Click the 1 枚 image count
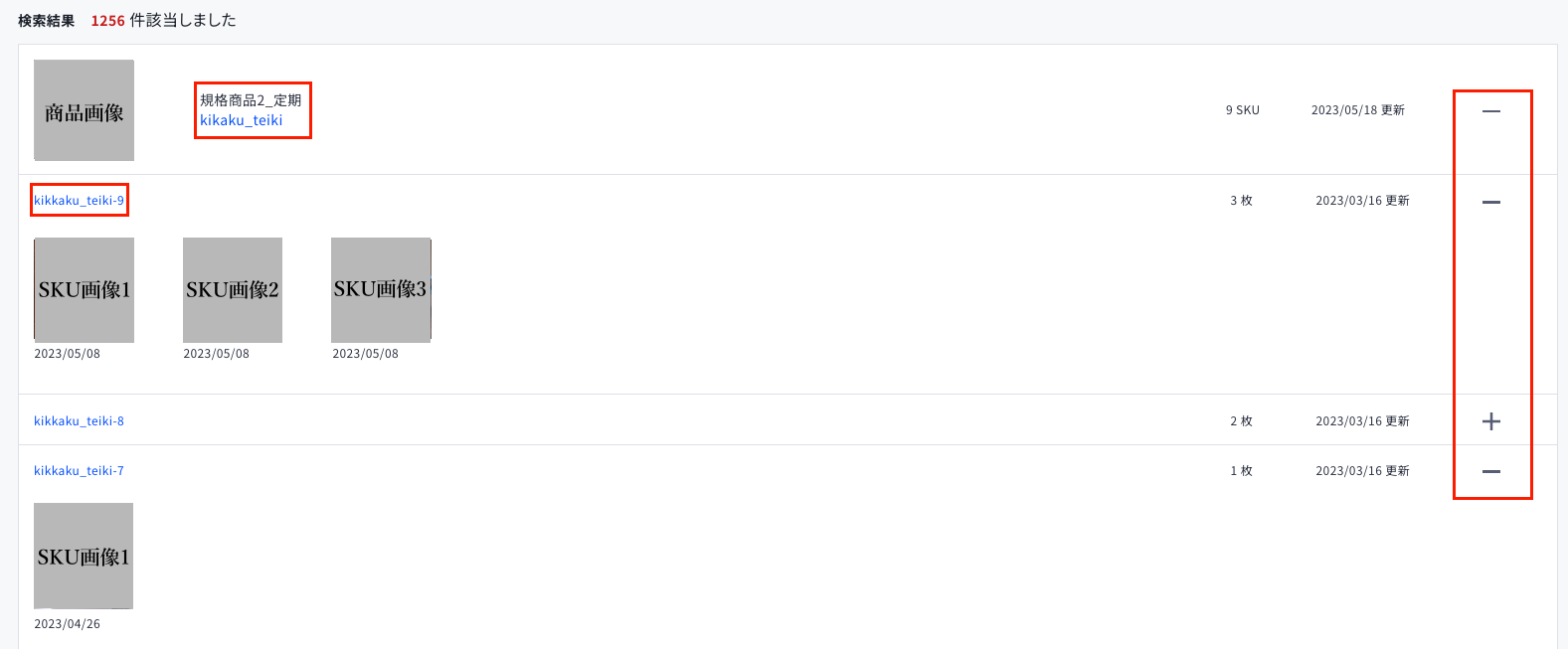Image resolution: width=1568 pixels, height=649 pixels. pos(1241,471)
